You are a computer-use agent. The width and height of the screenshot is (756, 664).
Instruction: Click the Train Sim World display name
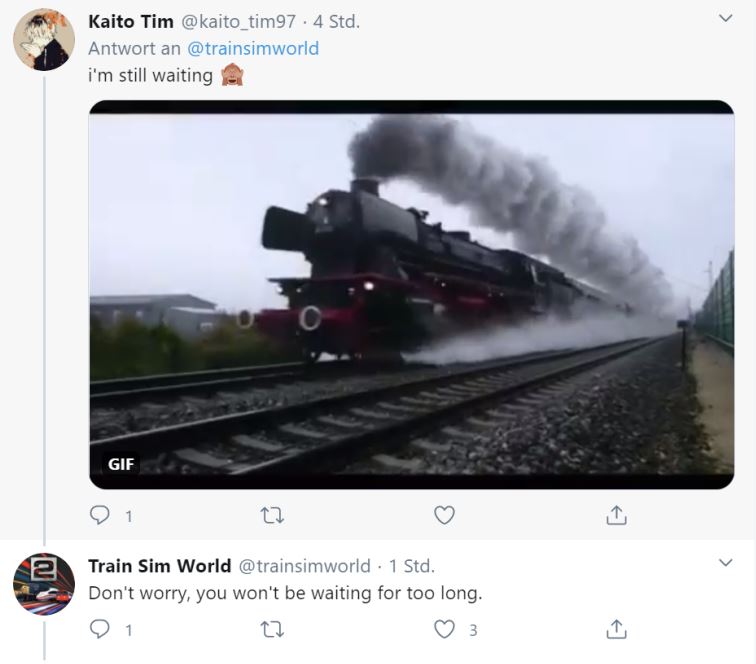click(x=159, y=566)
